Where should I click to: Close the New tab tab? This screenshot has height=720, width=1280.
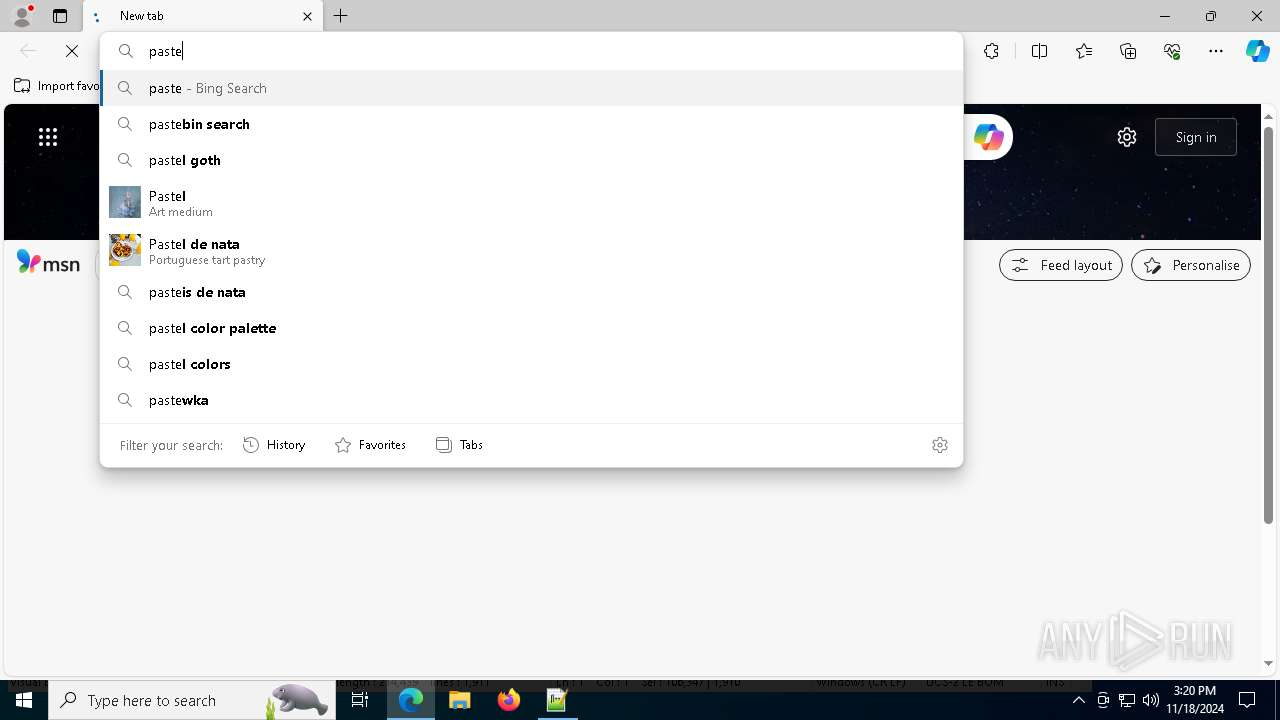click(307, 16)
